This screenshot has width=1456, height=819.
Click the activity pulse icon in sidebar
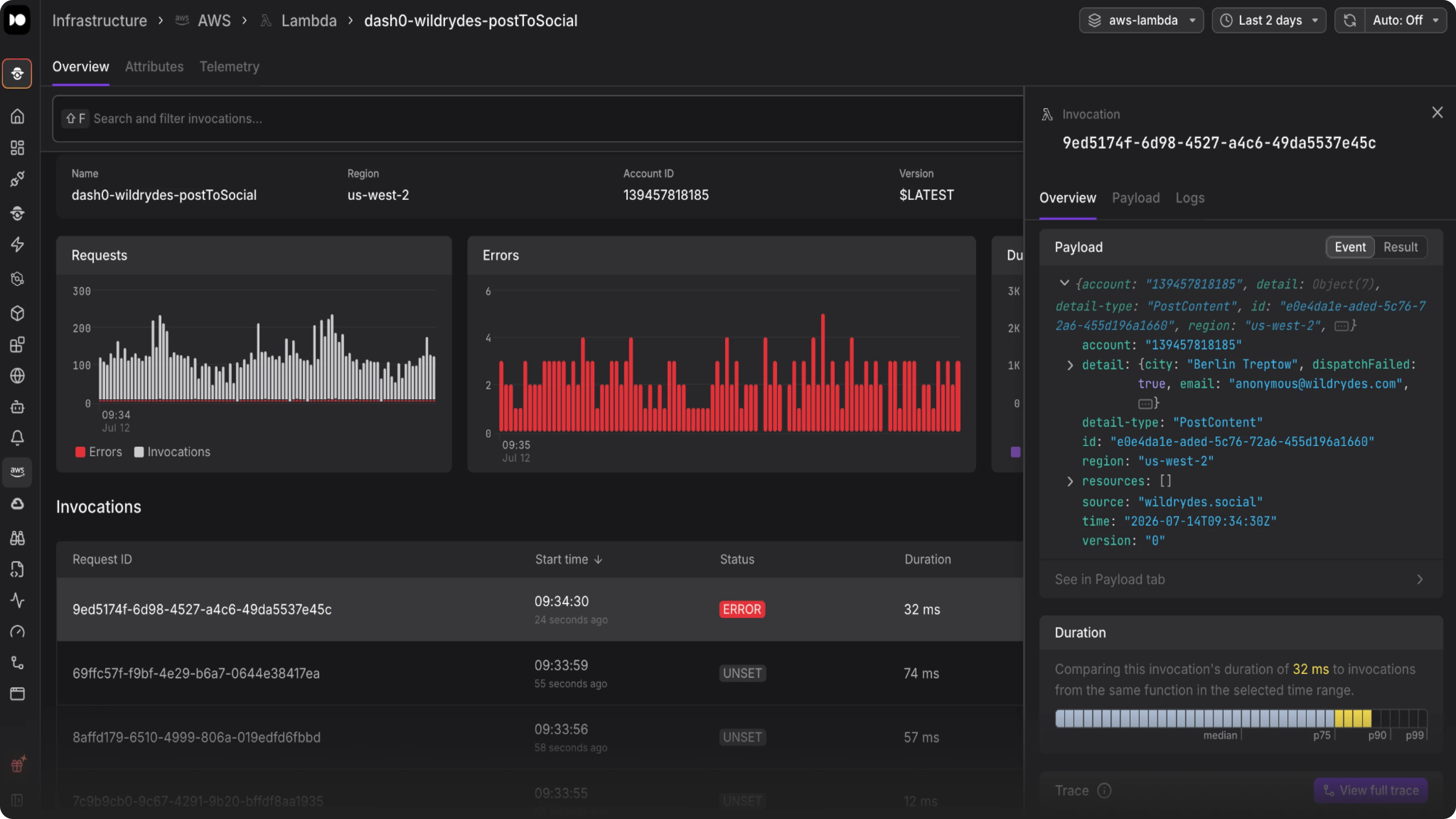click(17, 600)
